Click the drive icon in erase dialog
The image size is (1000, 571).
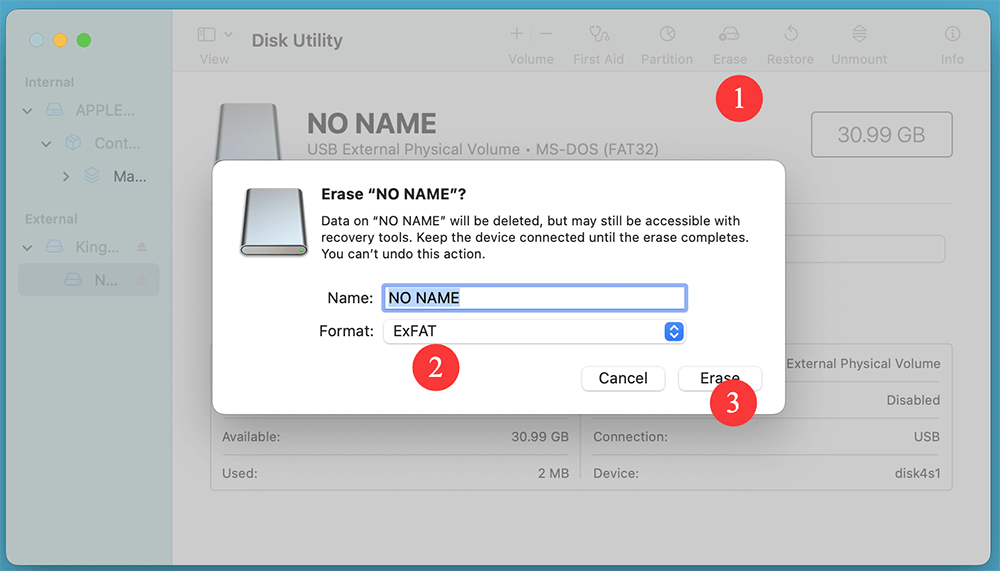tap(274, 222)
